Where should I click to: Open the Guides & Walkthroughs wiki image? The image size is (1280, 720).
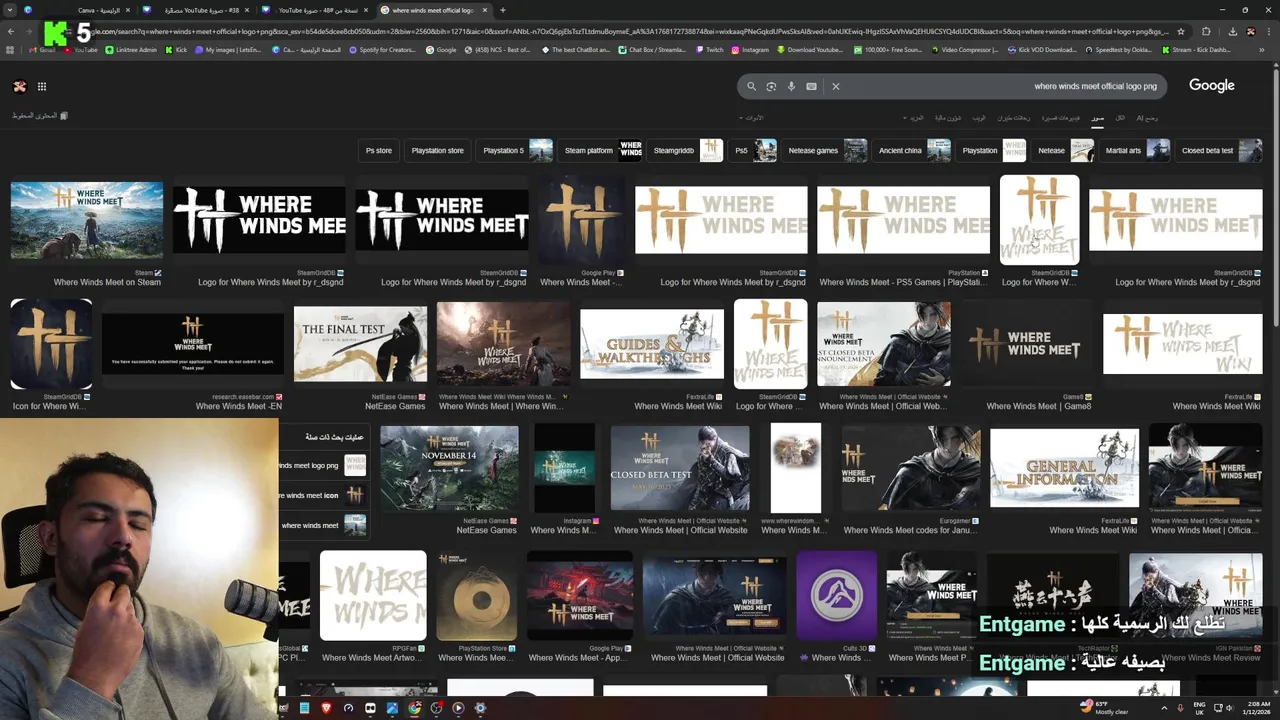pyautogui.click(x=652, y=344)
